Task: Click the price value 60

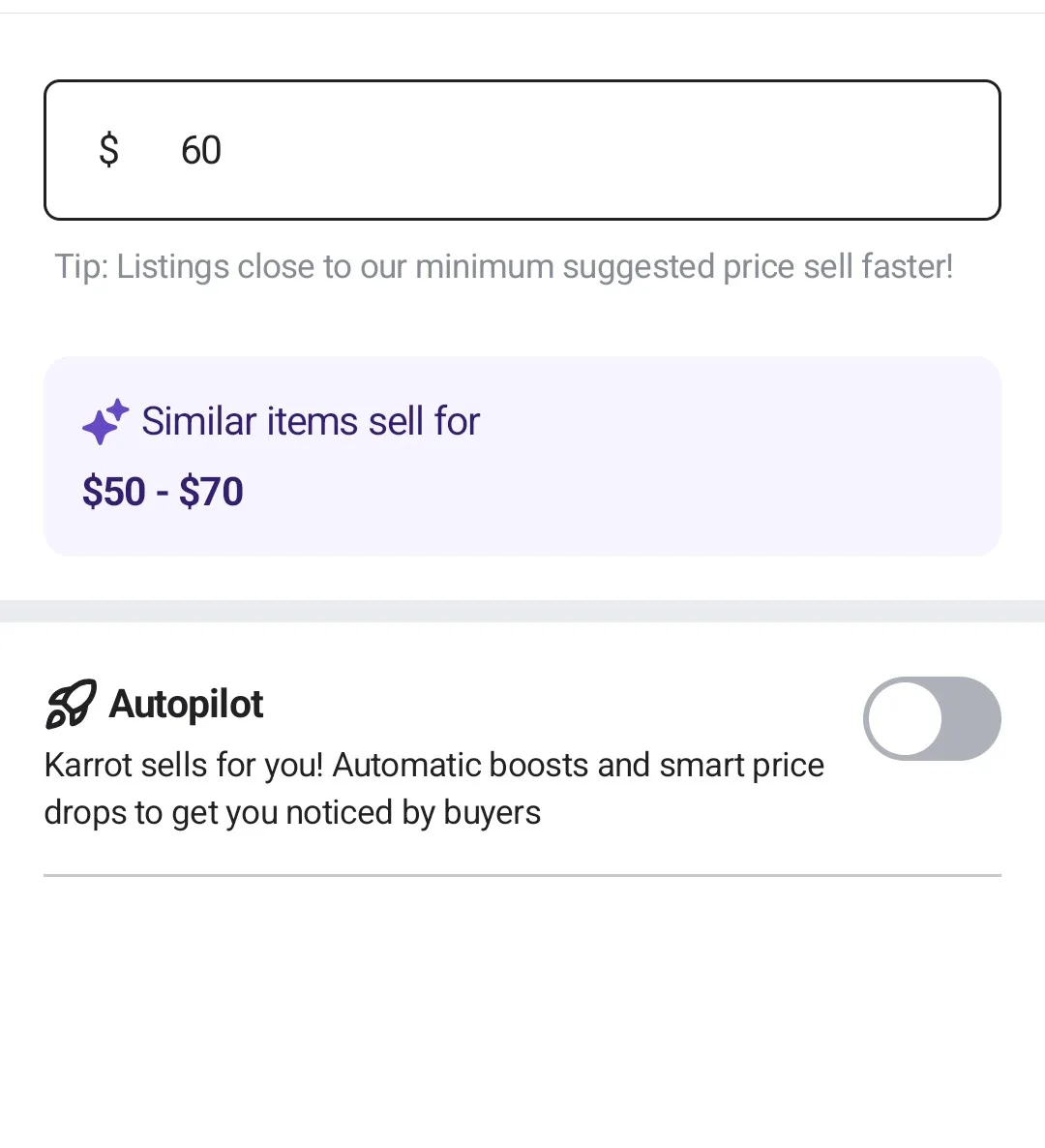Action: click(x=201, y=150)
